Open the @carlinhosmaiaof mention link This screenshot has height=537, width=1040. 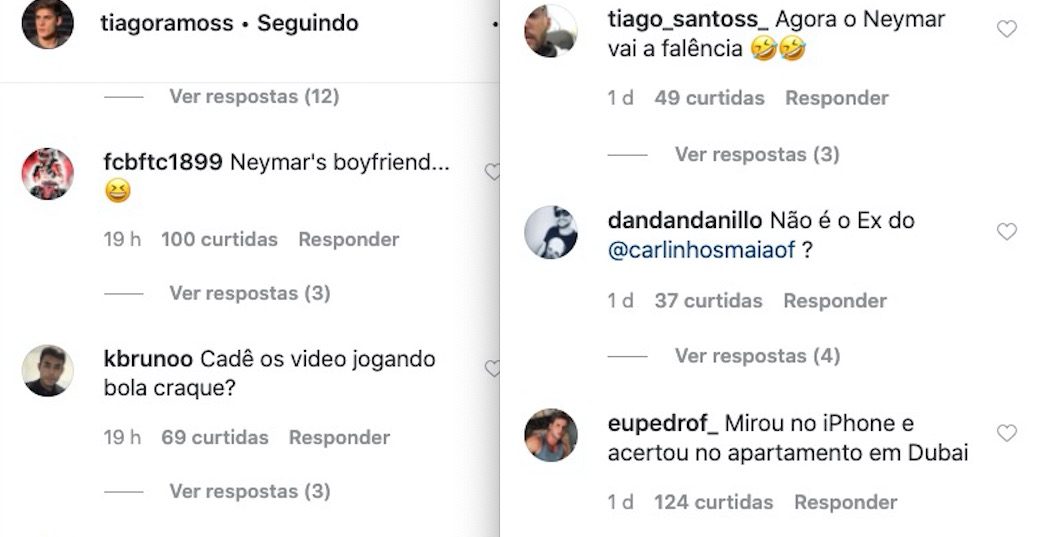701,250
